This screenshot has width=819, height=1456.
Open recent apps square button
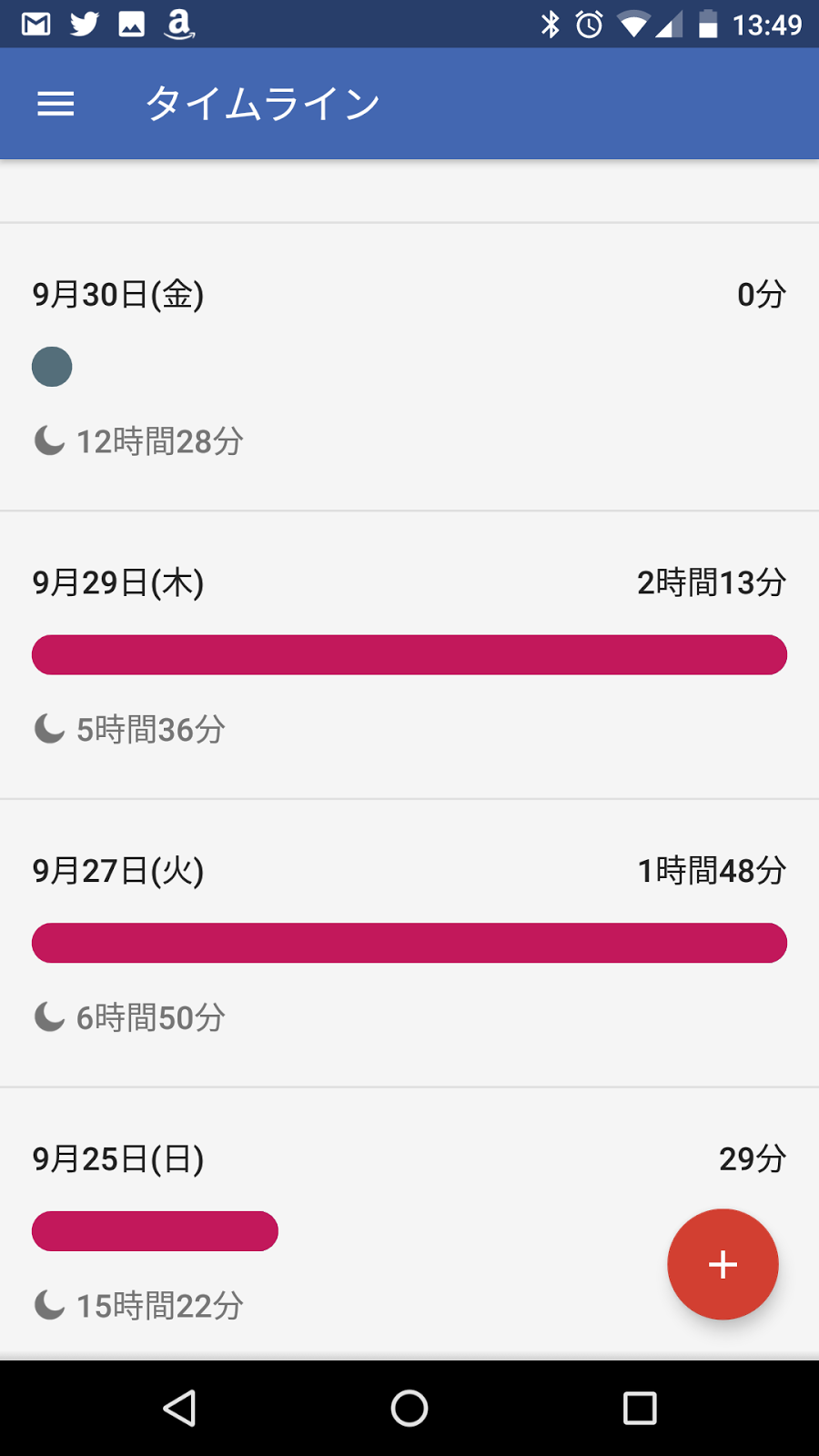(640, 1408)
